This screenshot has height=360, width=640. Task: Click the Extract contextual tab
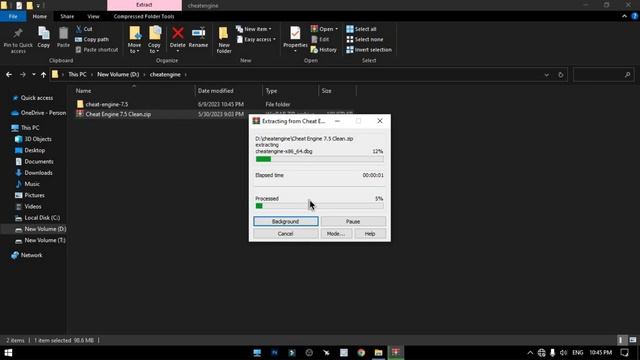[144, 5]
